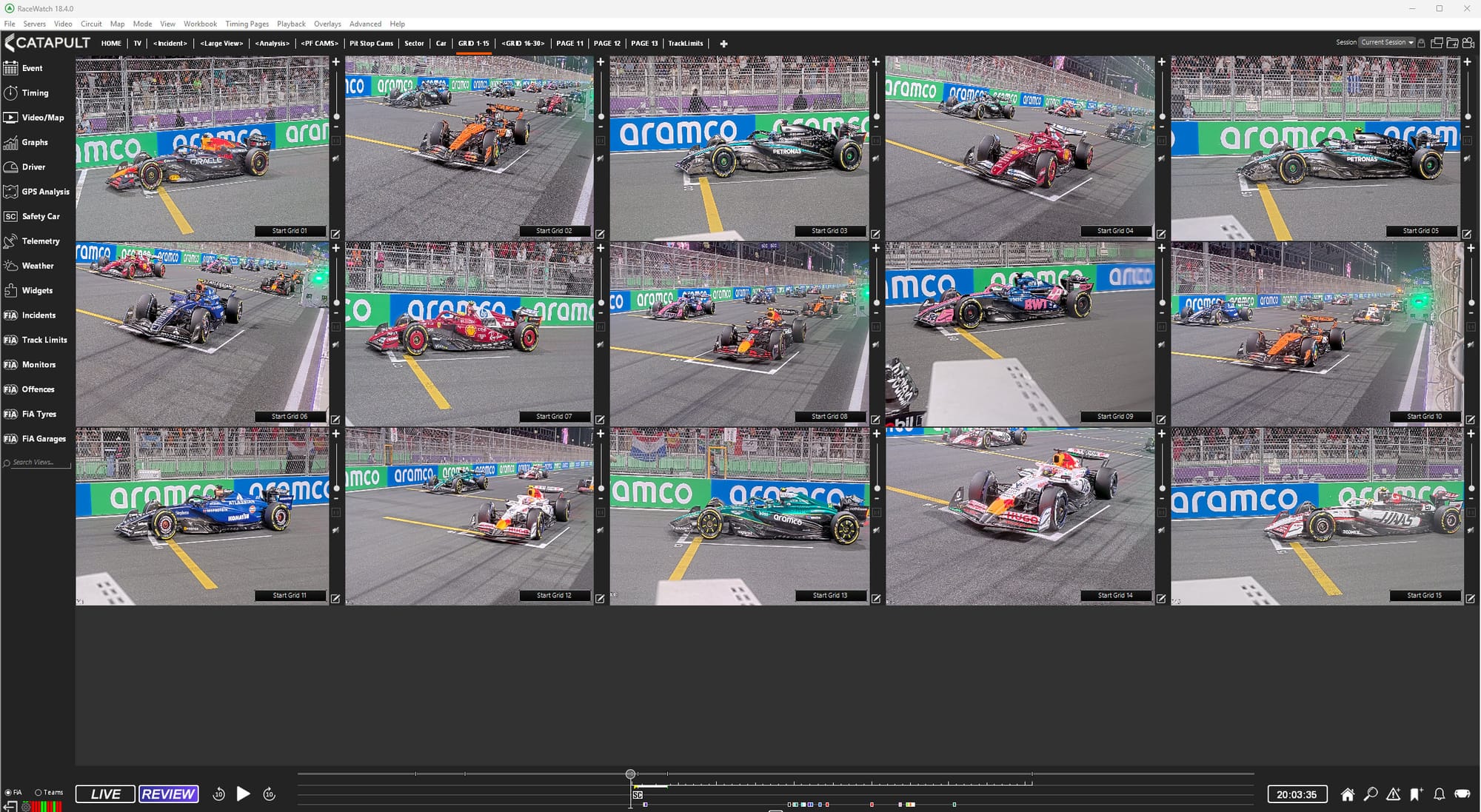Click the add incident warning triangle icon
This screenshot has height=812, width=1481.
point(1393,794)
